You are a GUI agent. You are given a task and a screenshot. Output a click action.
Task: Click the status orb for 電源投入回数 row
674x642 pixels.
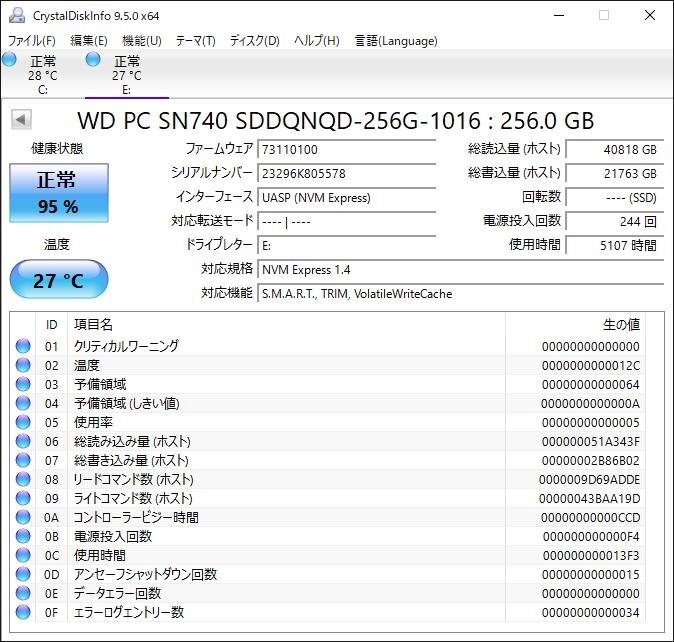tap(23, 537)
